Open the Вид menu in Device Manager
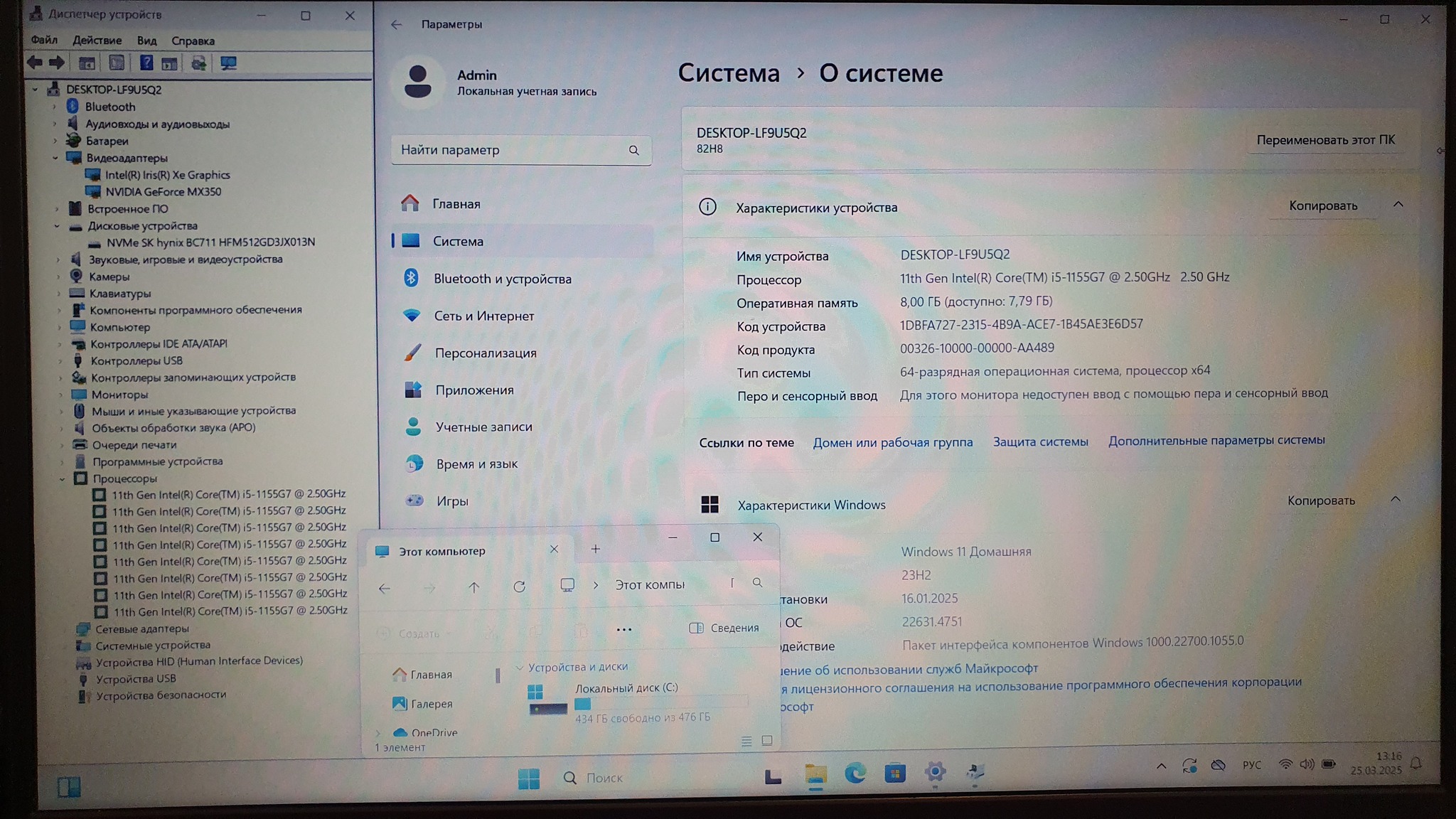The image size is (1456, 819). pos(146,41)
